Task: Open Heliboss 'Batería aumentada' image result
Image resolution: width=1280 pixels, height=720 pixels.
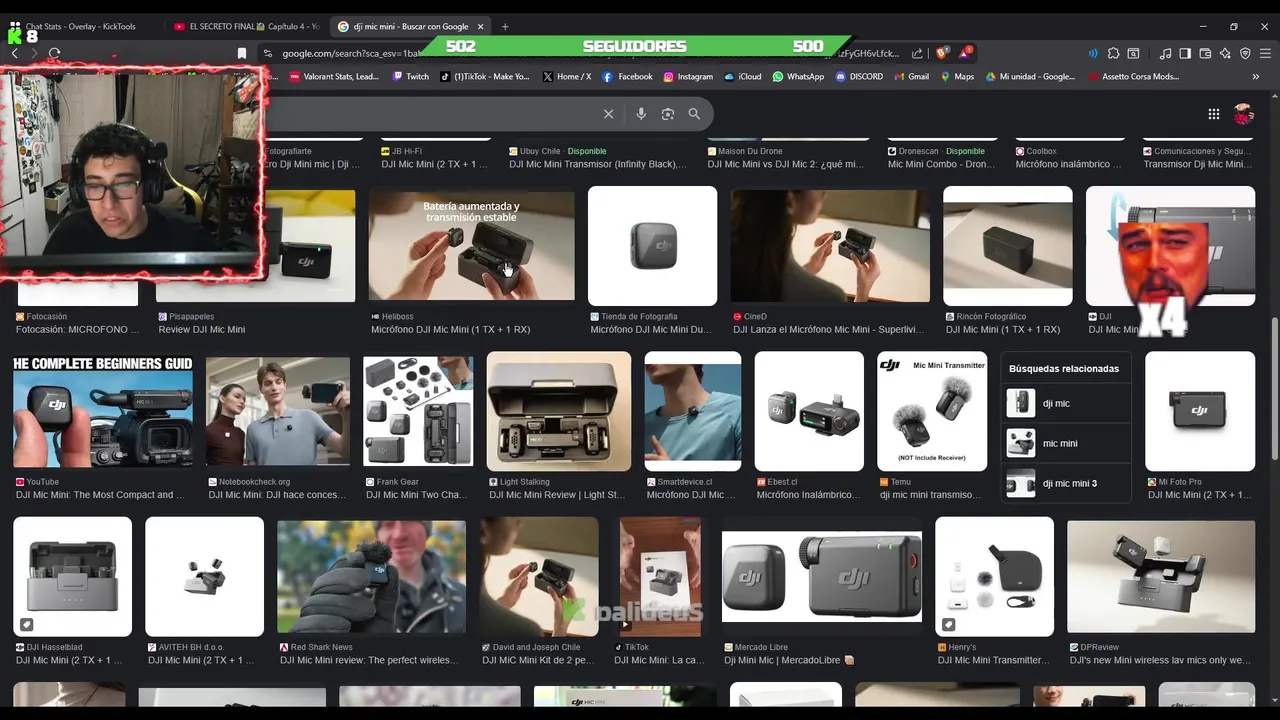Action: point(471,245)
